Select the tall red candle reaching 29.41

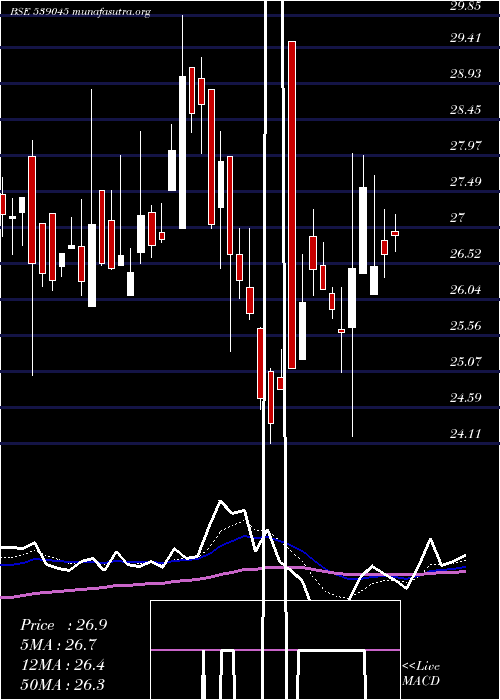[292, 204]
